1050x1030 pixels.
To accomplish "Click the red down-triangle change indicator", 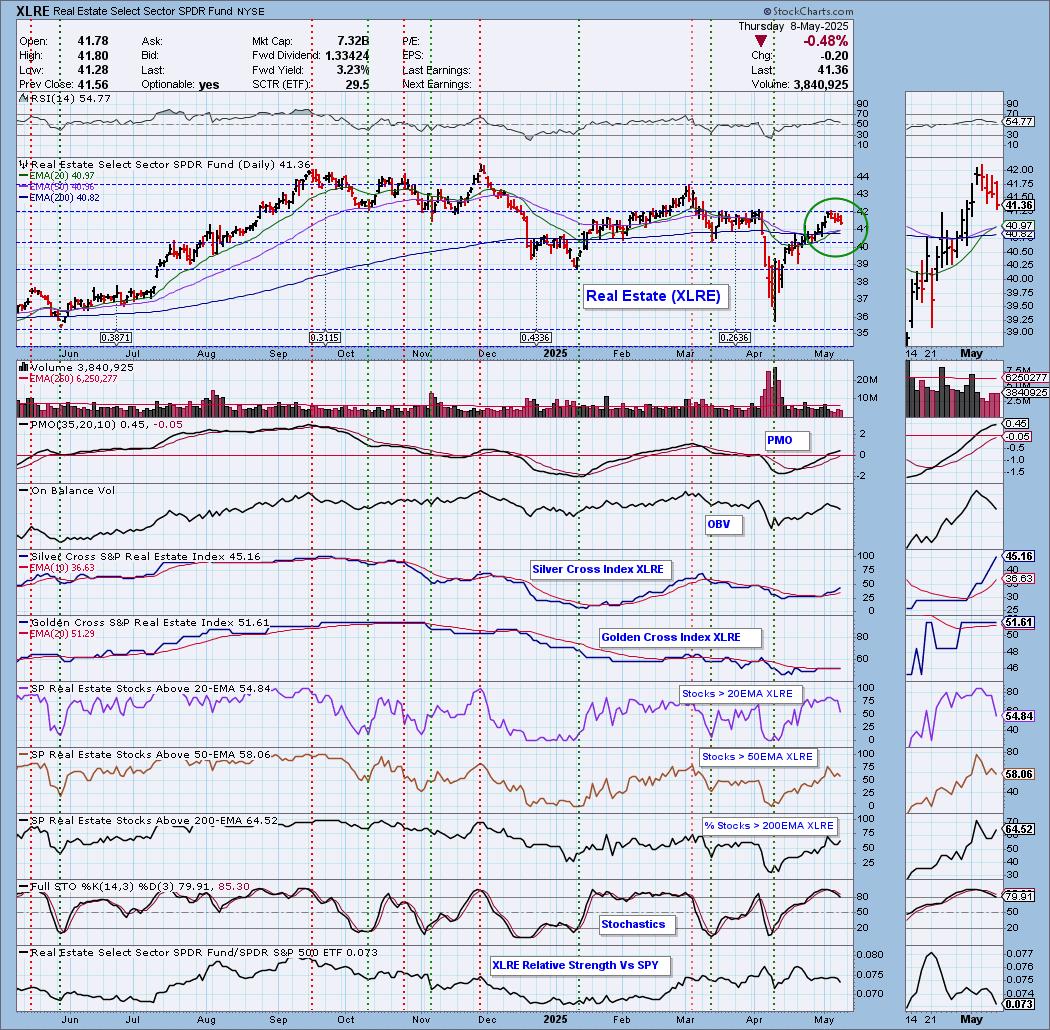I will pyautogui.click(x=759, y=42).
